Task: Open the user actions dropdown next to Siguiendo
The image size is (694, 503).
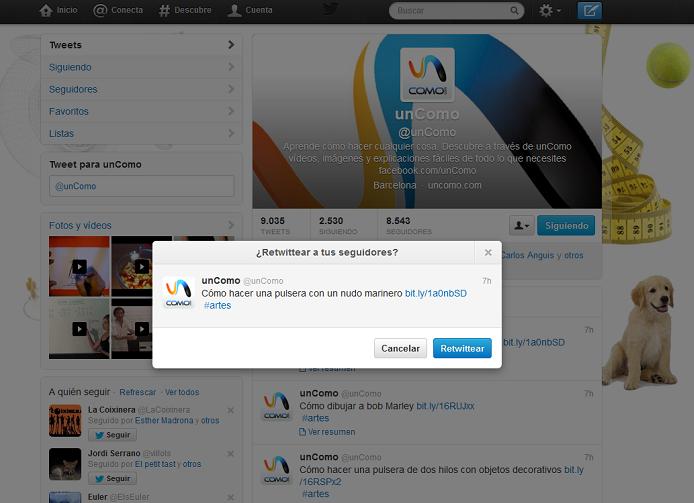Action: tap(521, 226)
